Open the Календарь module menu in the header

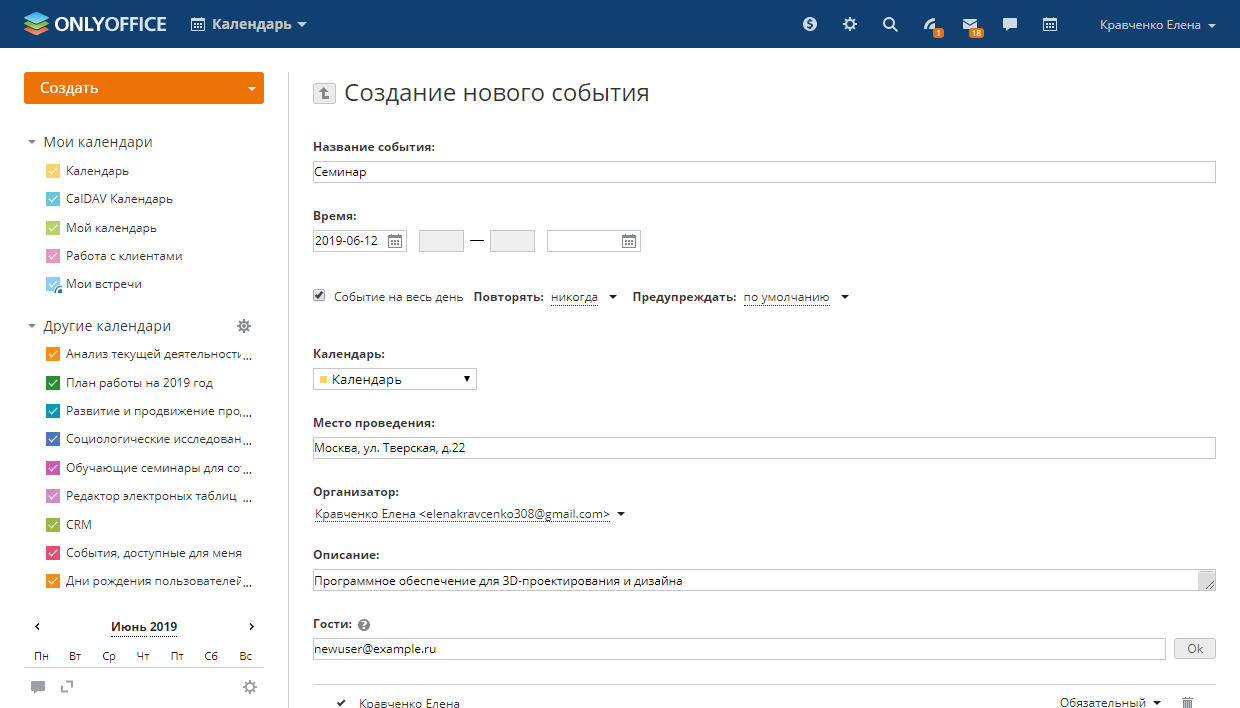[249, 24]
